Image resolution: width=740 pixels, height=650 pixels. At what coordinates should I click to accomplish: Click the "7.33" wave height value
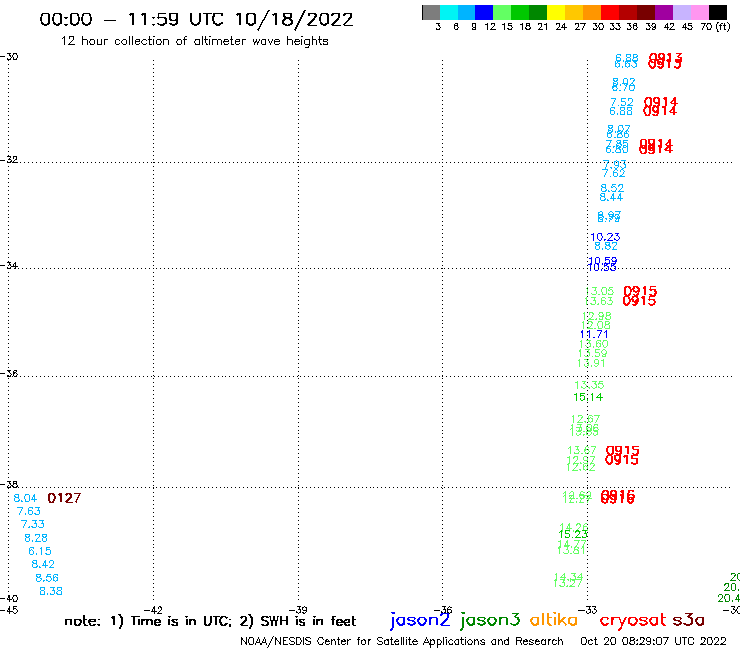point(33,524)
